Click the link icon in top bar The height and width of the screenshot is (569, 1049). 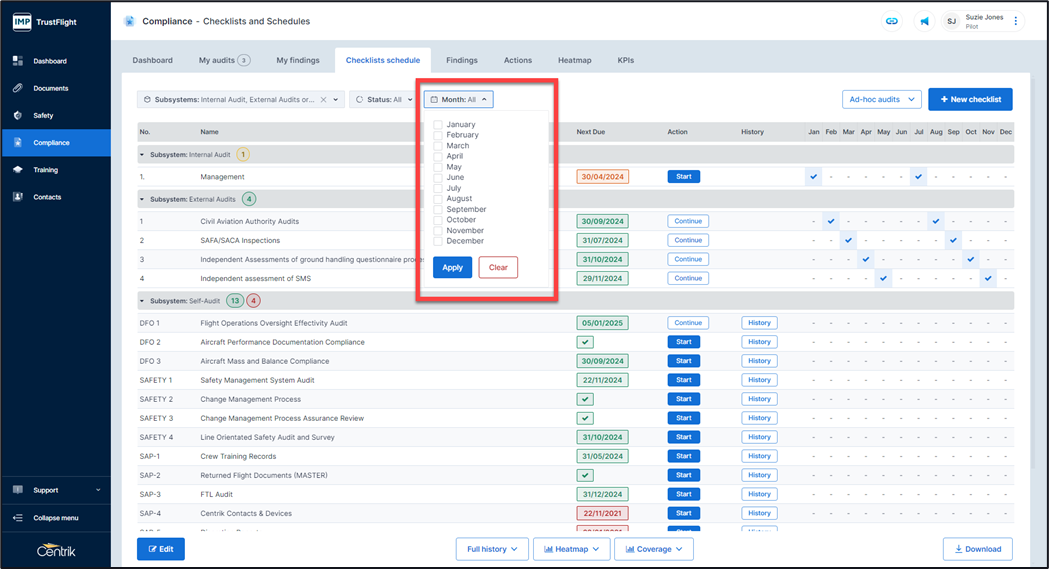890,21
